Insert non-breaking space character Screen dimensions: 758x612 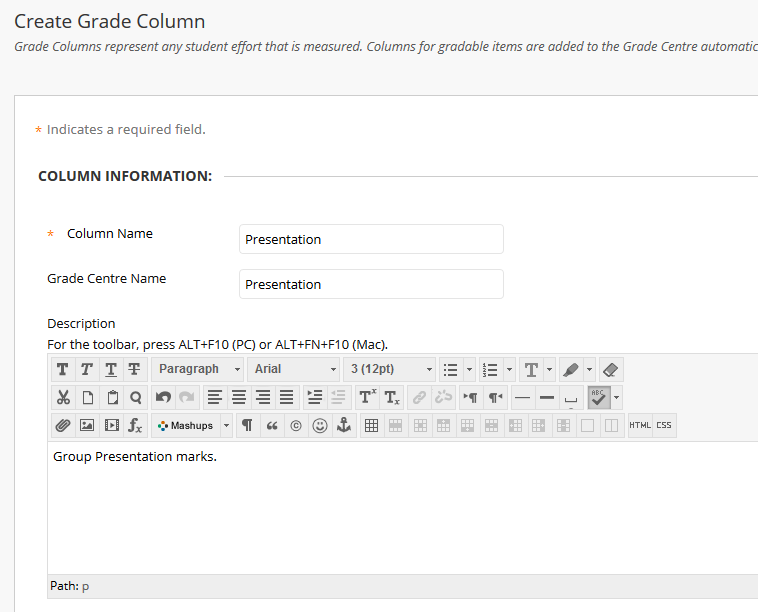click(571, 398)
